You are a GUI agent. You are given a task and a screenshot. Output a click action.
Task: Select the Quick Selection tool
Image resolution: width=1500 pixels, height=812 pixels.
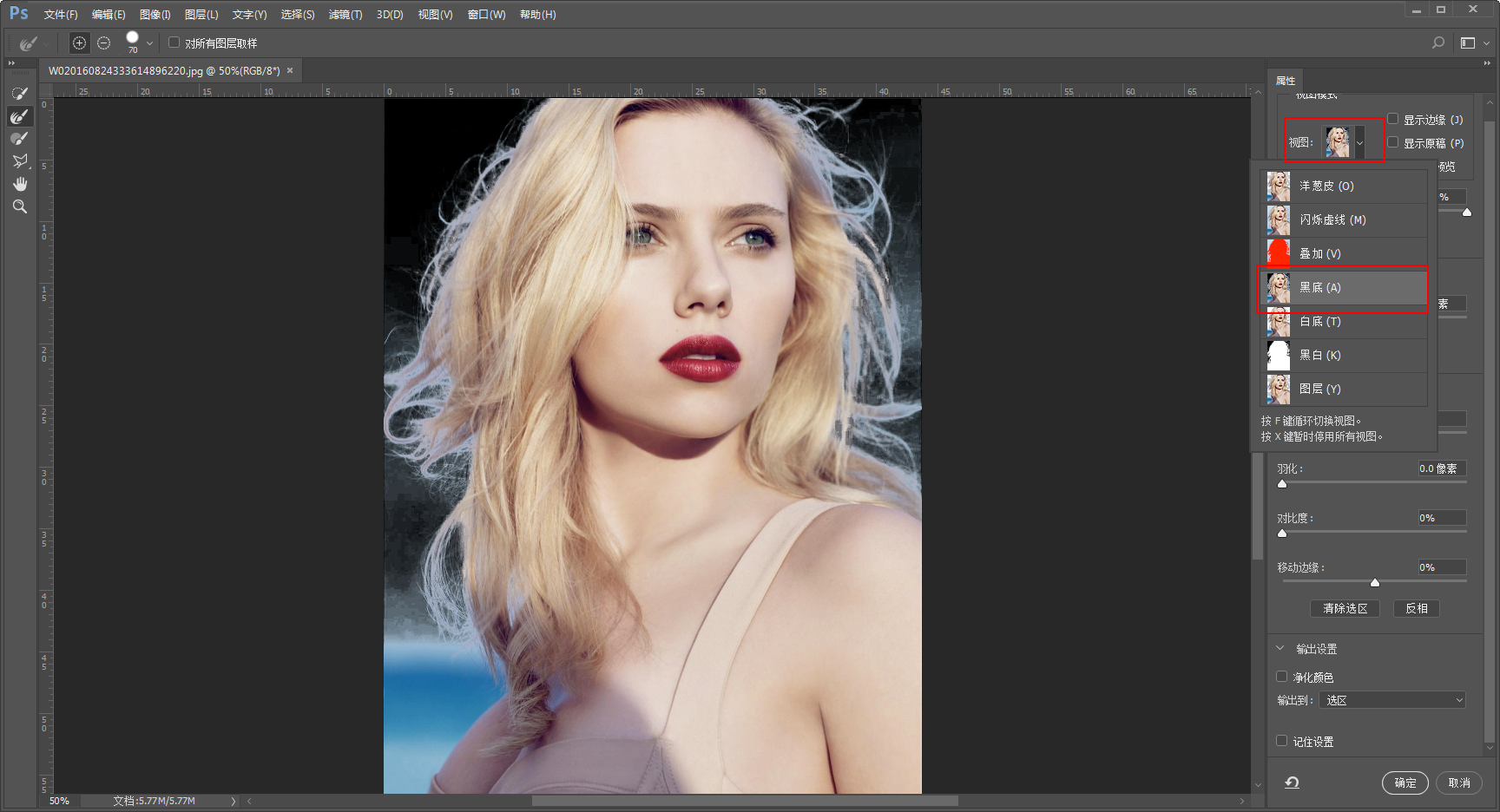coord(19,93)
